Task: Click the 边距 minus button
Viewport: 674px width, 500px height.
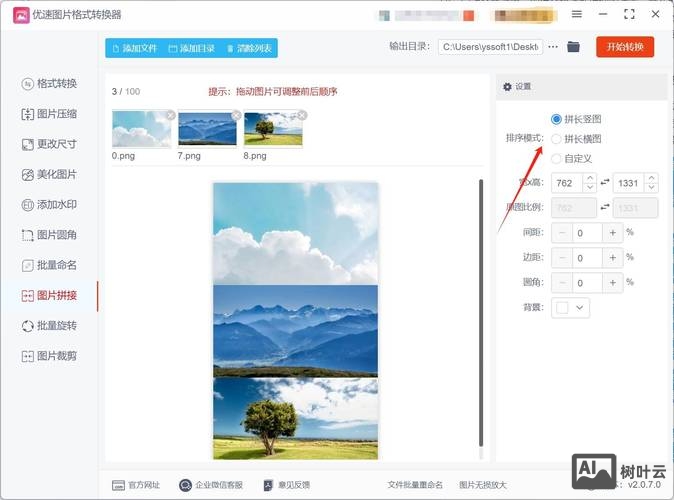Action: 562,258
